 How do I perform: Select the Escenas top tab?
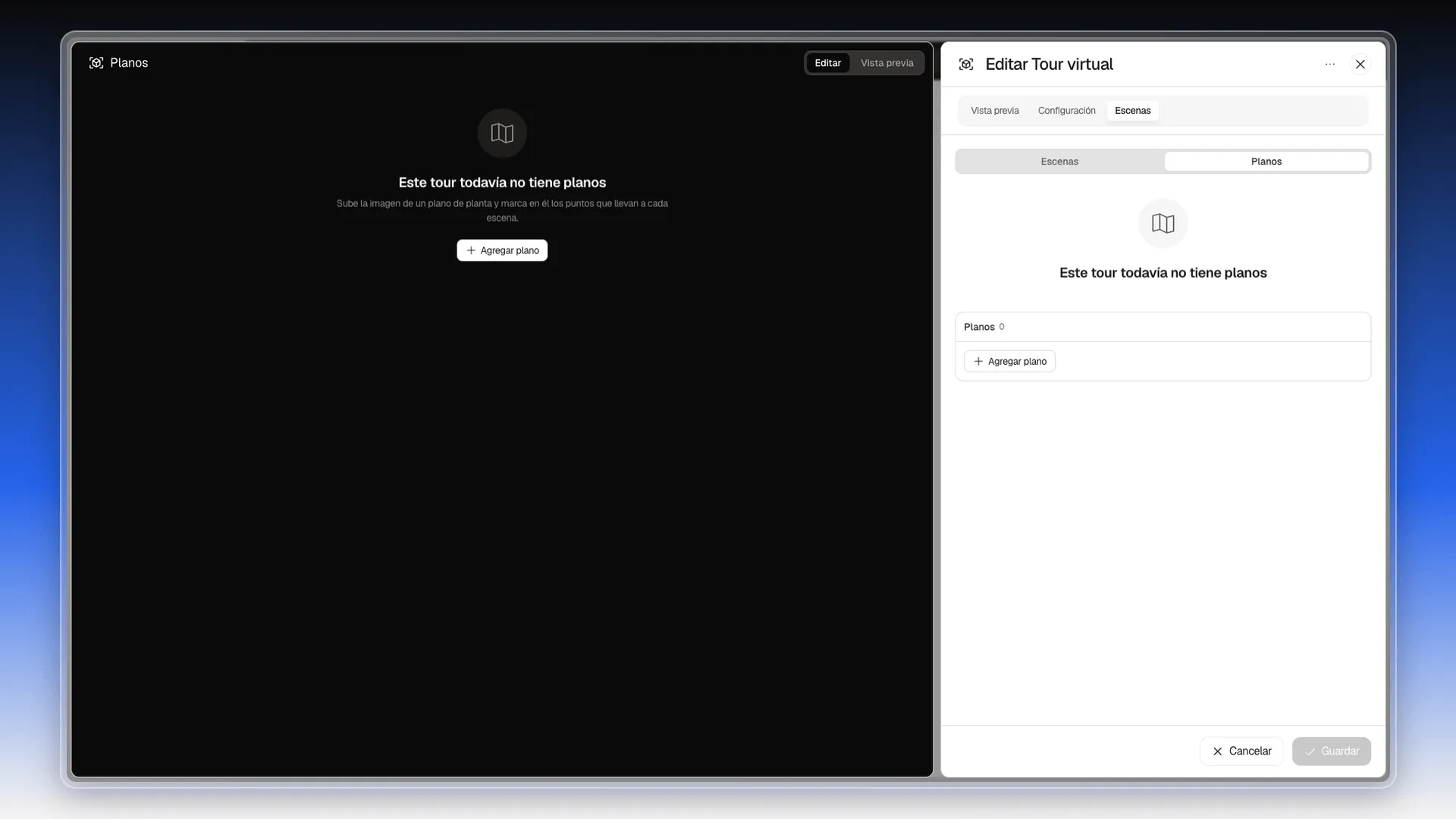(x=1133, y=111)
